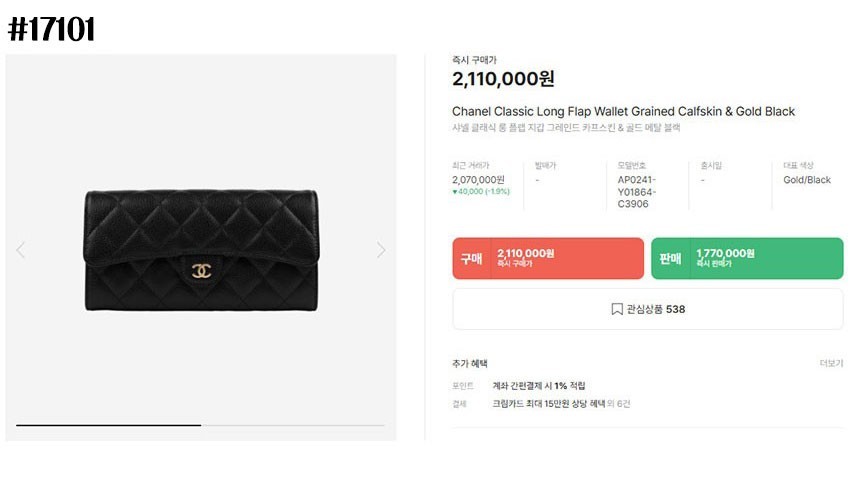Viewport: 860px width, 495px height.
Task: Click the 외 6건 more benefits link
Action: [619, 403]
